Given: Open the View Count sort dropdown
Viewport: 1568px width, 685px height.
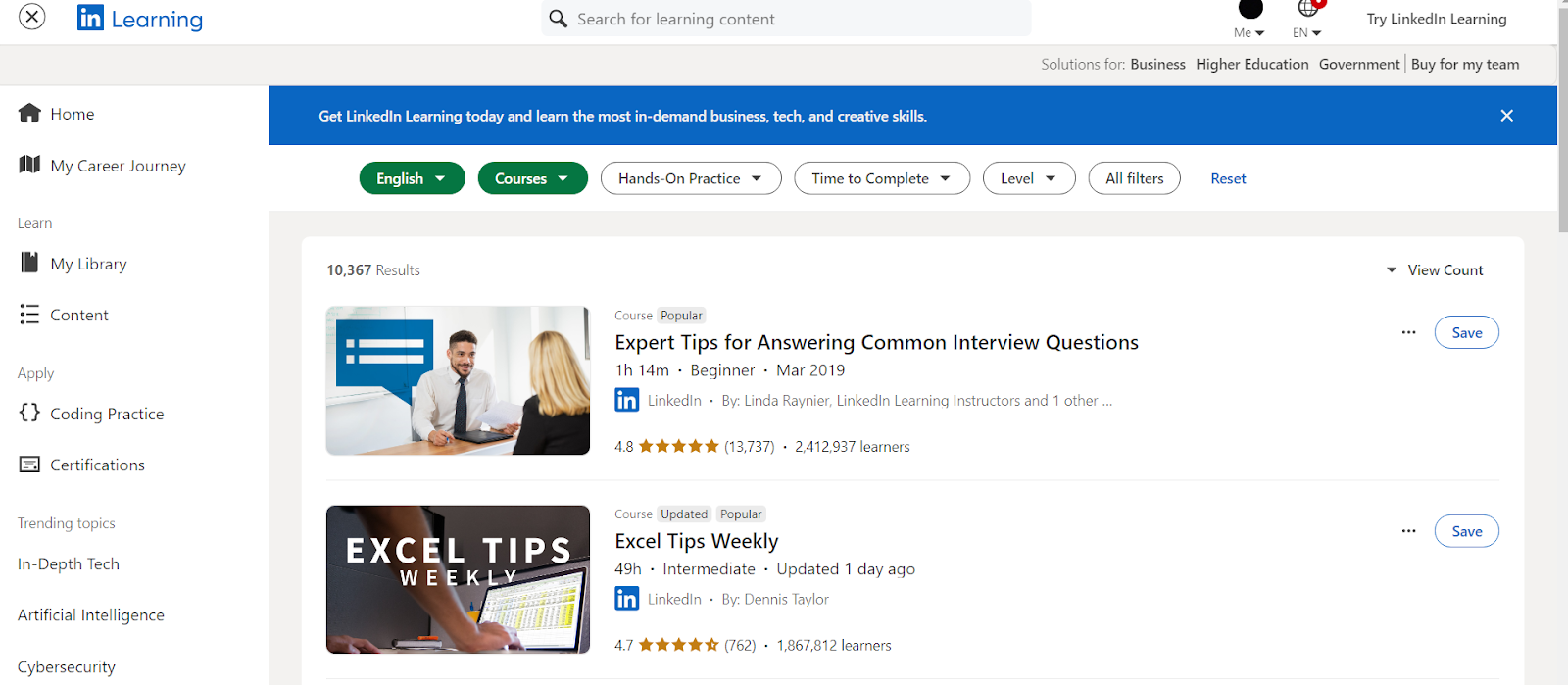Looking at the screenshot, I should tap(1435, 270).
